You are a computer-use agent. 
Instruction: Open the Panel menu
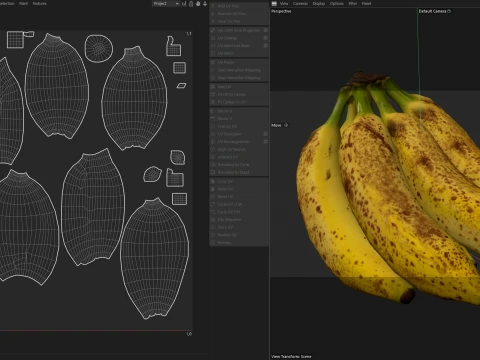pos(366,4)
